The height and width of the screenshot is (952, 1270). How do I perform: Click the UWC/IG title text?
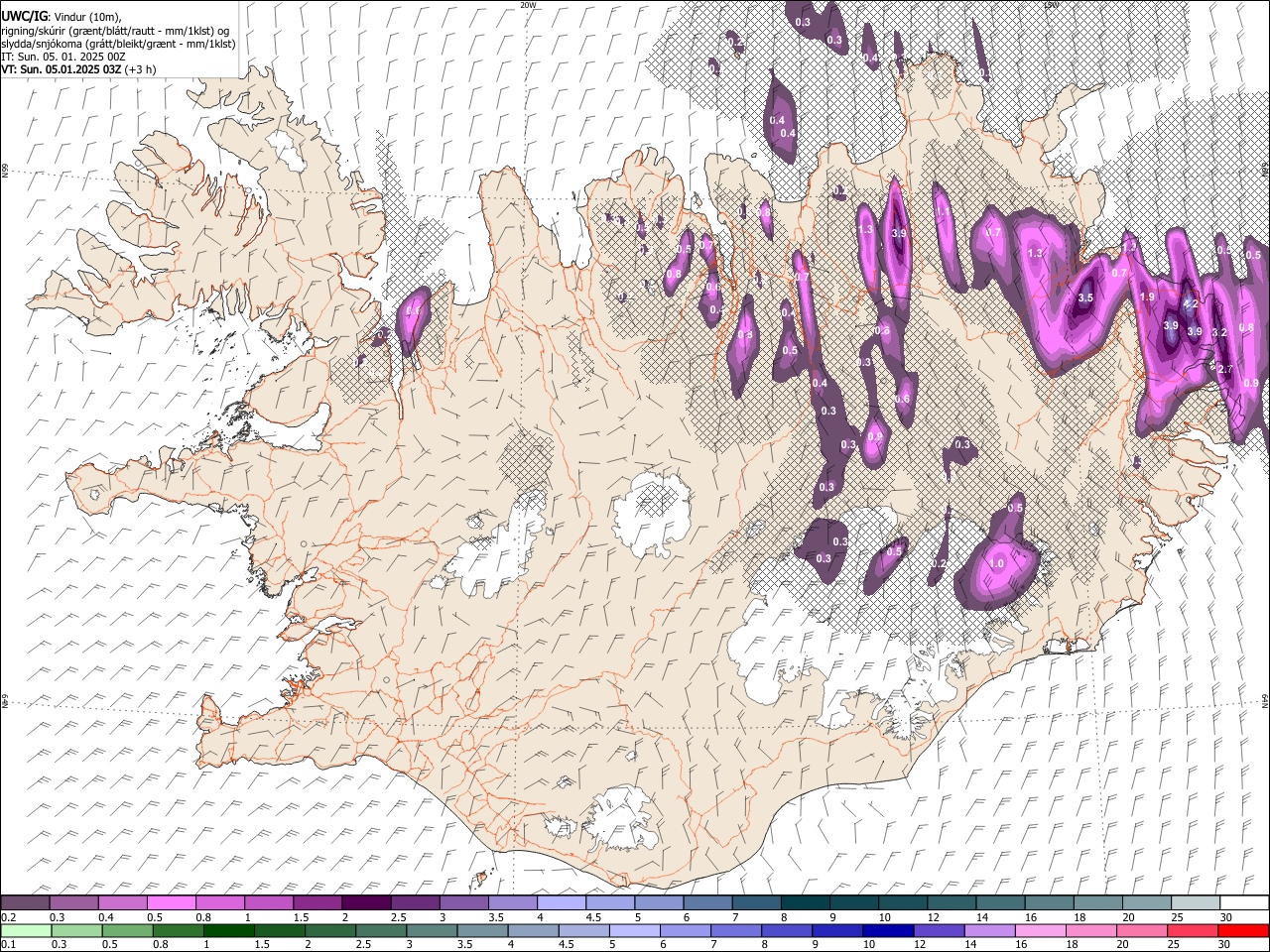click(x=25, y=17)
